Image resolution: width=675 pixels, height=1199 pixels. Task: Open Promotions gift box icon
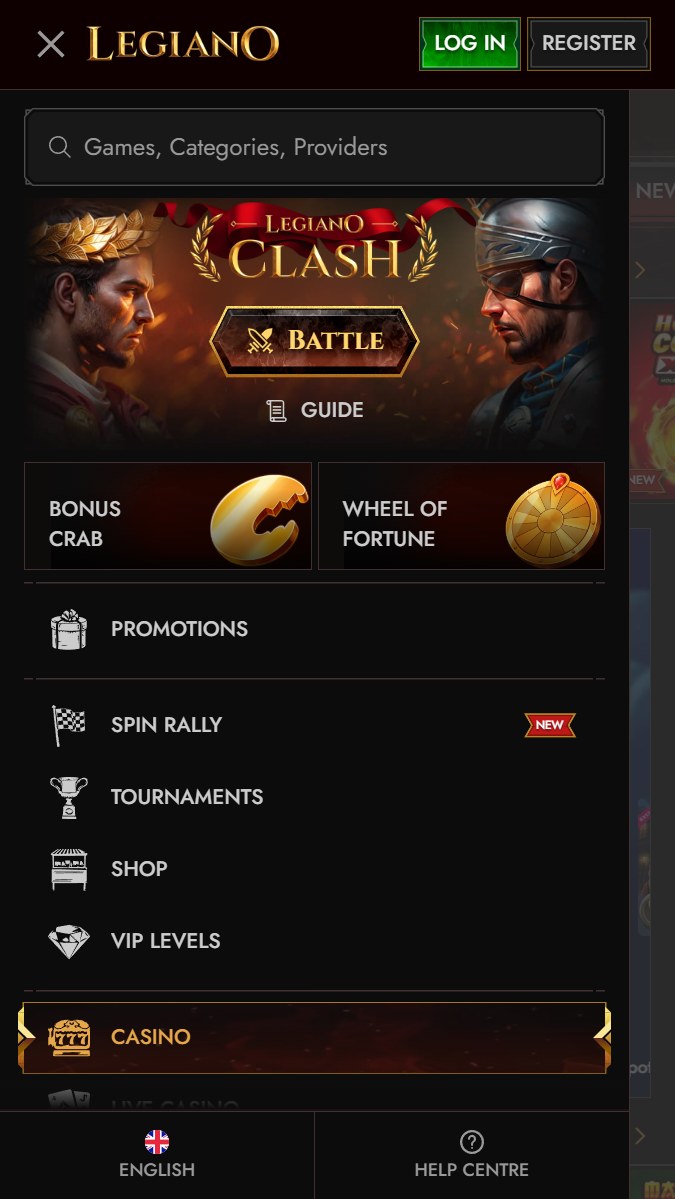point(69,629)
